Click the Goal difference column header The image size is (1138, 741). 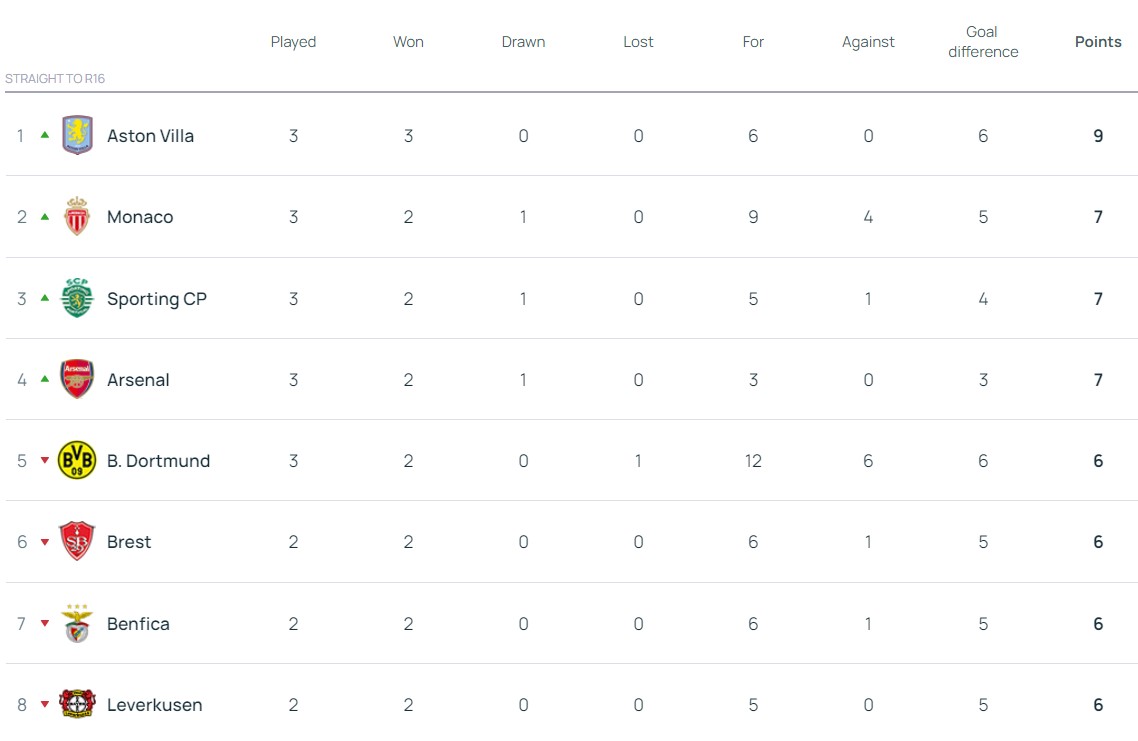coord(983,42)
